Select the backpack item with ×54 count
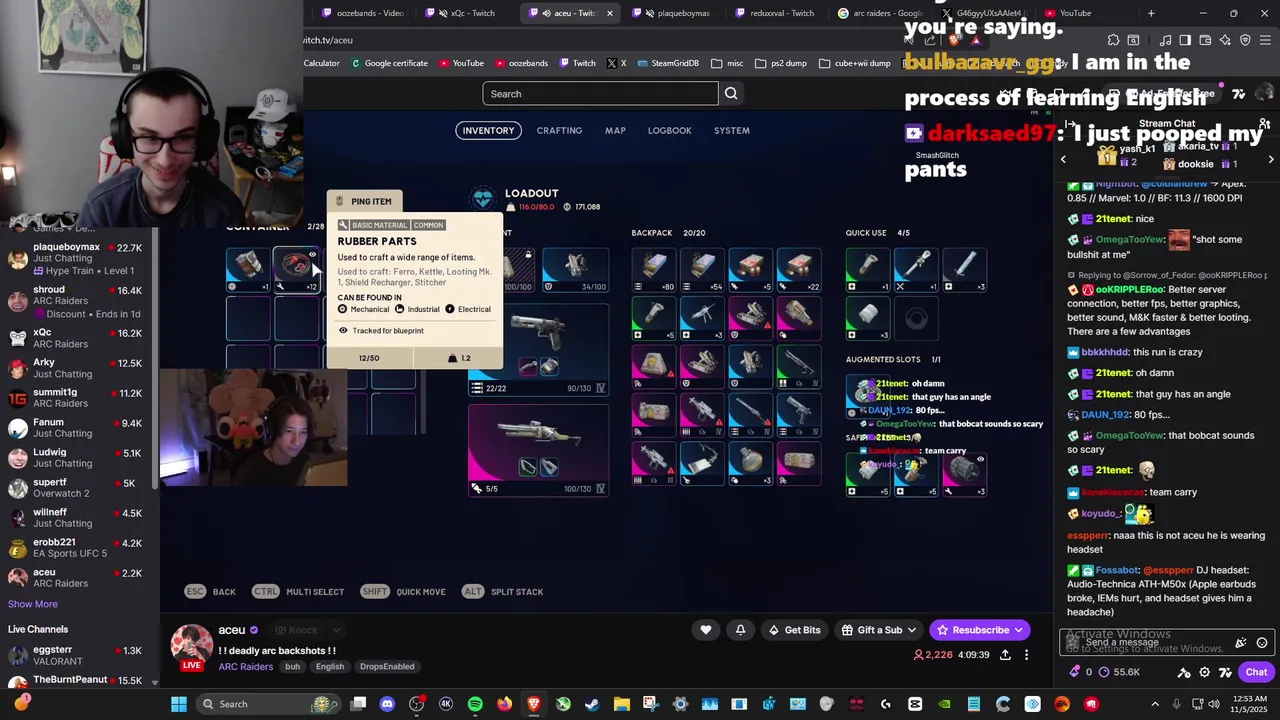The image size is (1280, 720). pos(702,268)
